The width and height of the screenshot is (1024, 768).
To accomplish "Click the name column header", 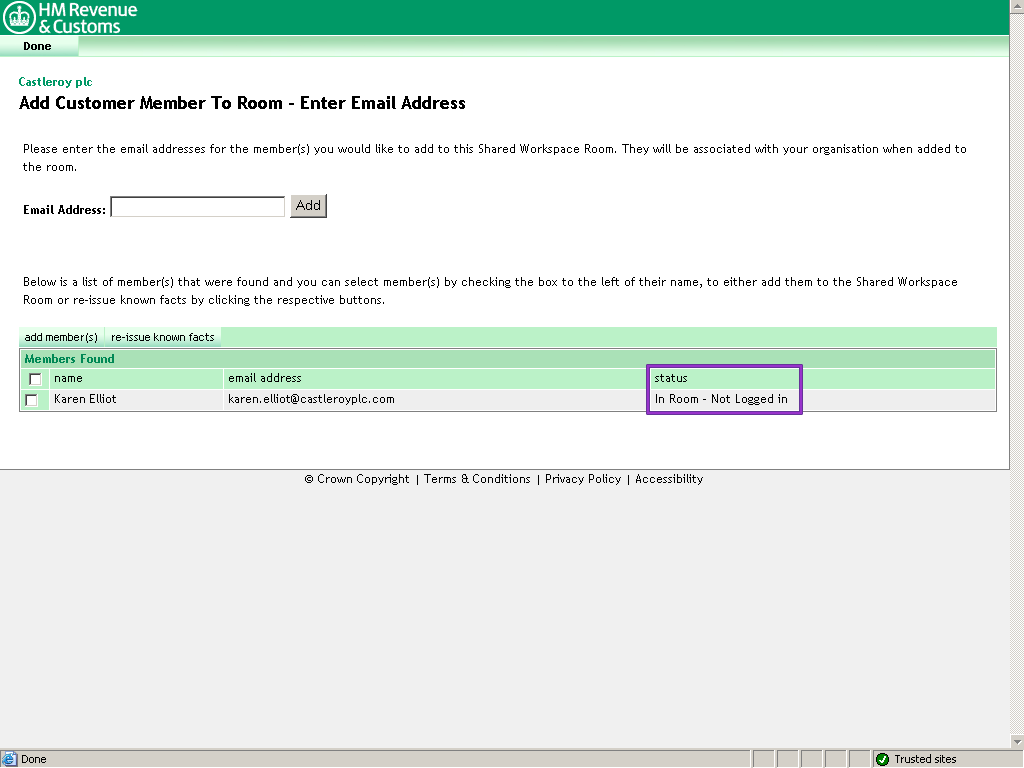I will click(68, 378).
